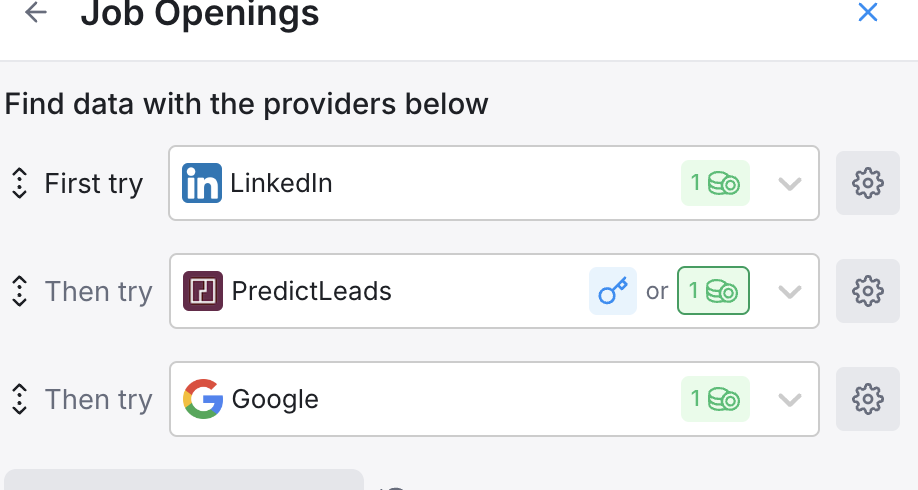This screenshot has height=490, width=918.
Task: Click the Google 1 credit badge
Action: [714, 399]
